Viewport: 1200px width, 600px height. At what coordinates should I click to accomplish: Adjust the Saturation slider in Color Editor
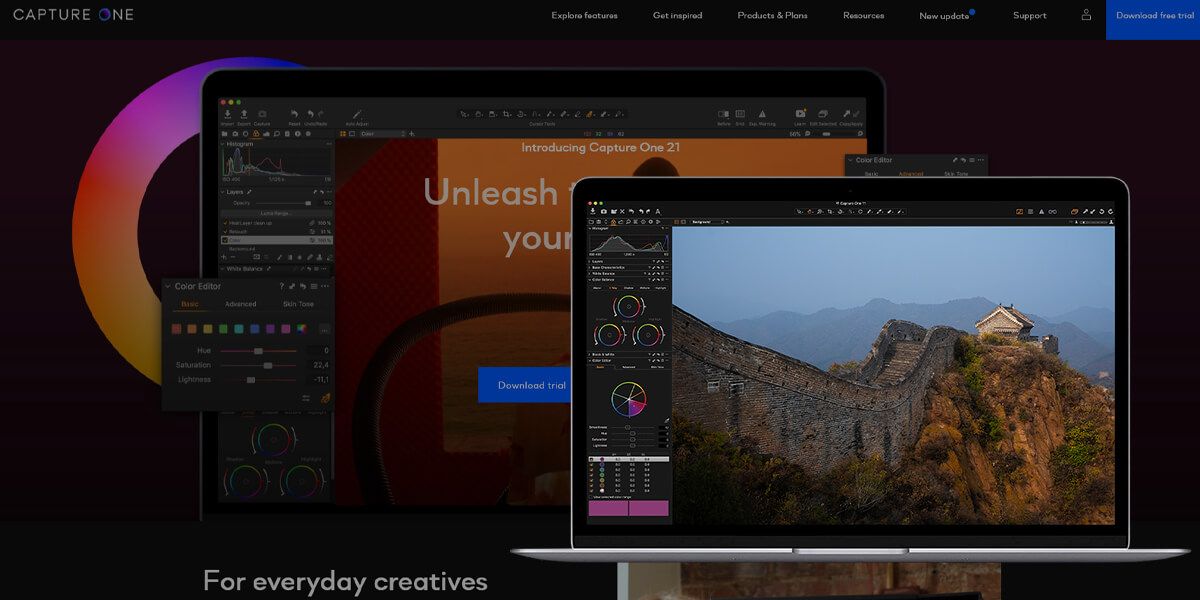pyautogui.click(x=268, y=365)
